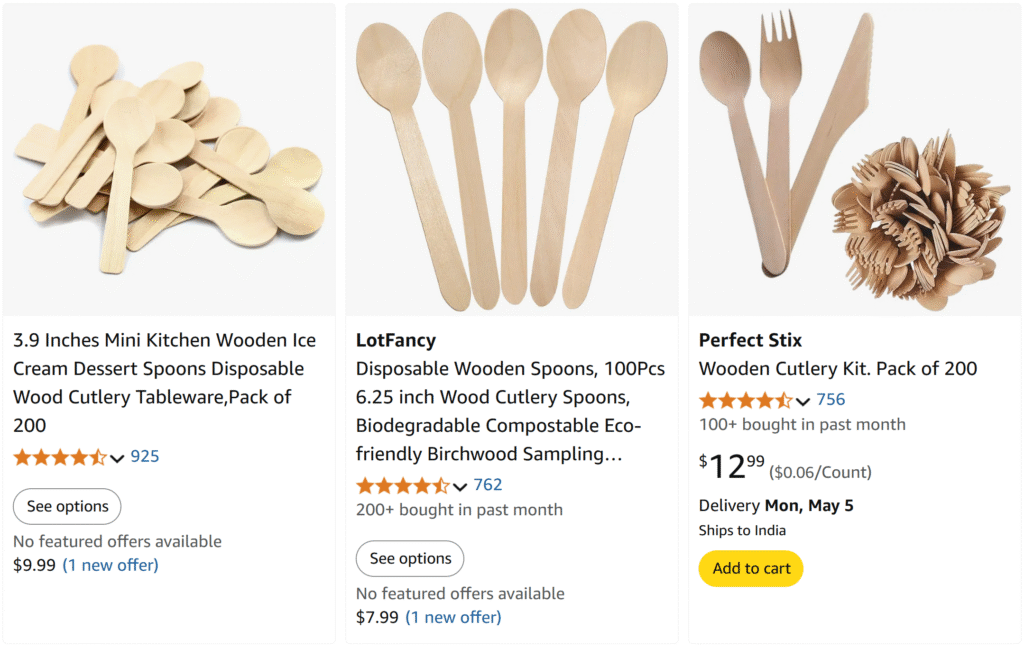Expand rating chevron next to 762 reviews
The image size is (1024, 648).
460,486
